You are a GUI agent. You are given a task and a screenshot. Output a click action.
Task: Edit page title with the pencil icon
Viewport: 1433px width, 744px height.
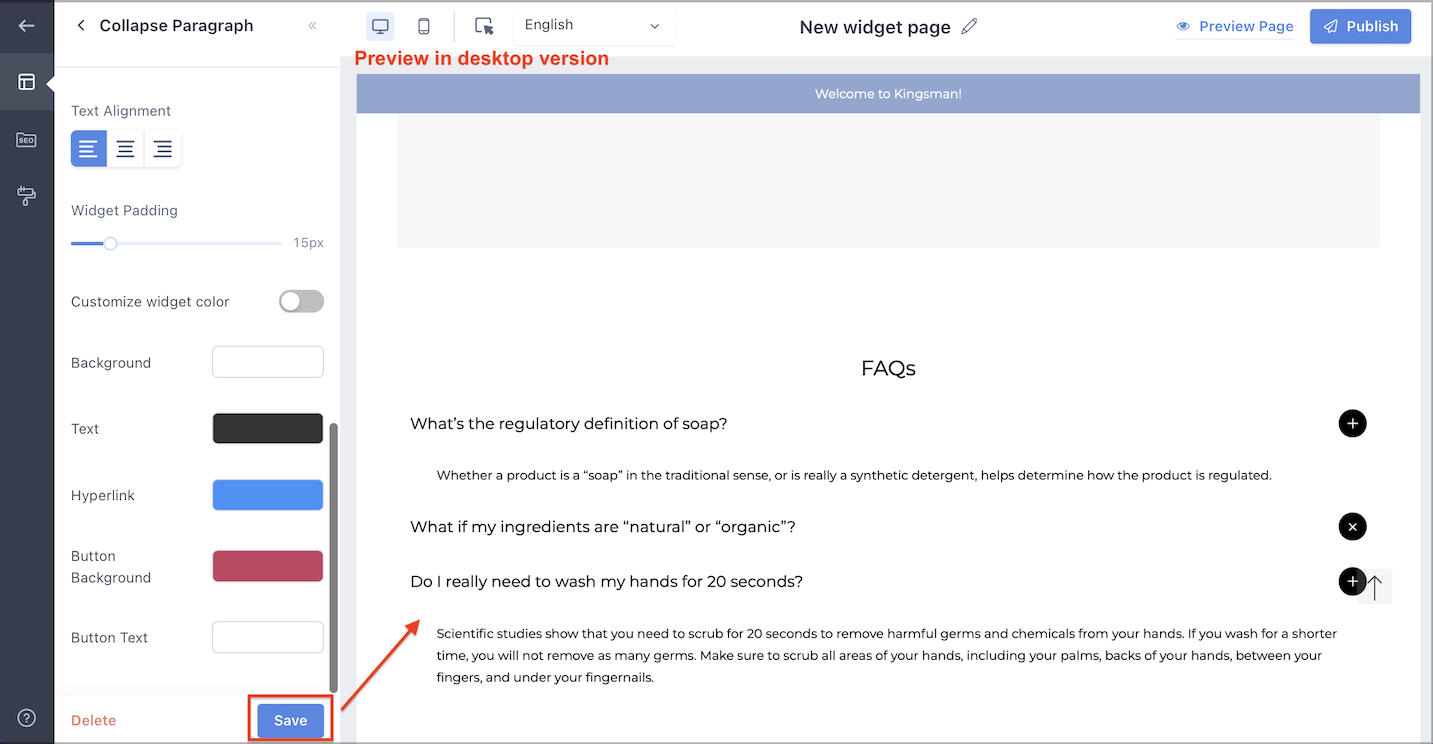click(x=968, y=26)
